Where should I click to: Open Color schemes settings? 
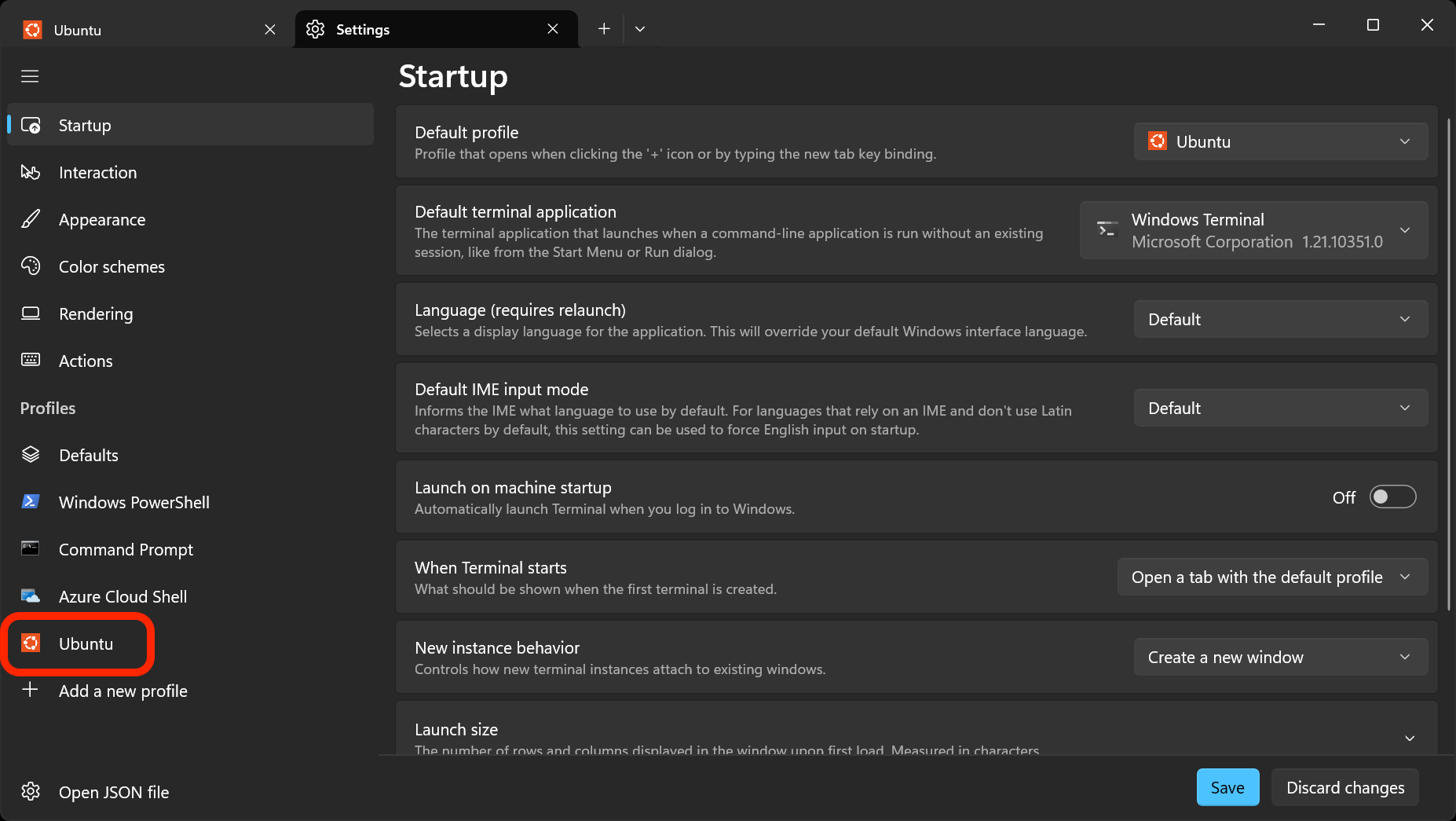[30, 266]
